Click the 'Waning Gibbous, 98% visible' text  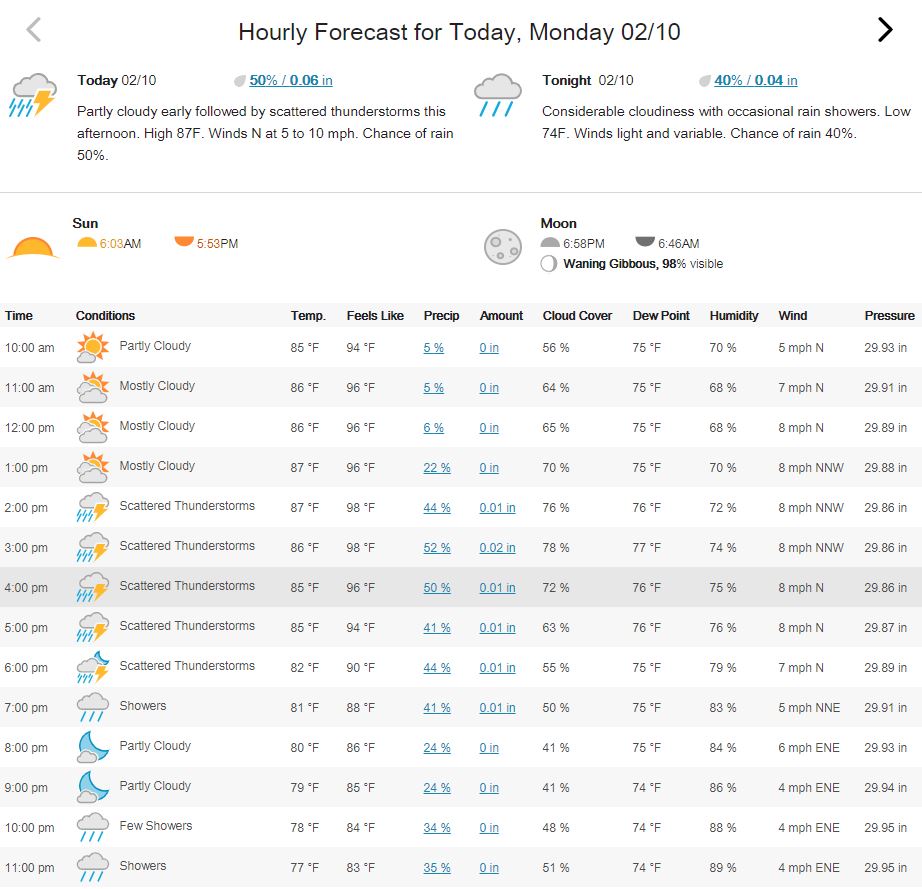tap(643, 263)
